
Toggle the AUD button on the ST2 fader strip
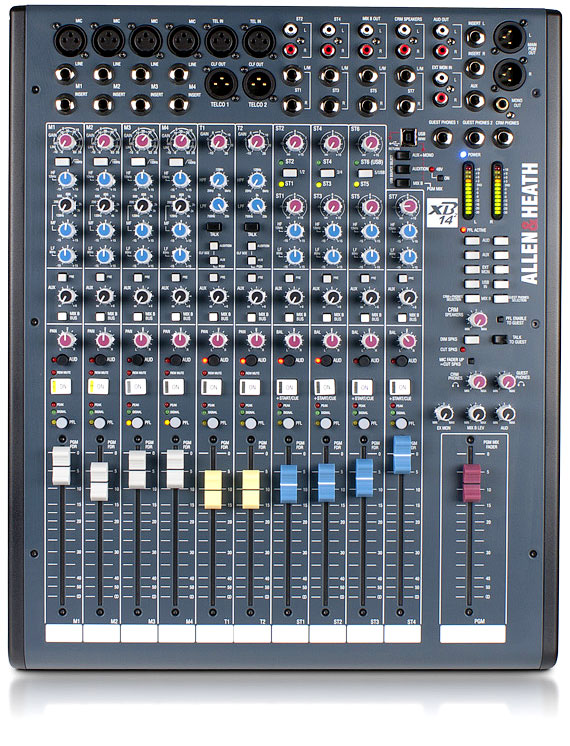(326, 360)
